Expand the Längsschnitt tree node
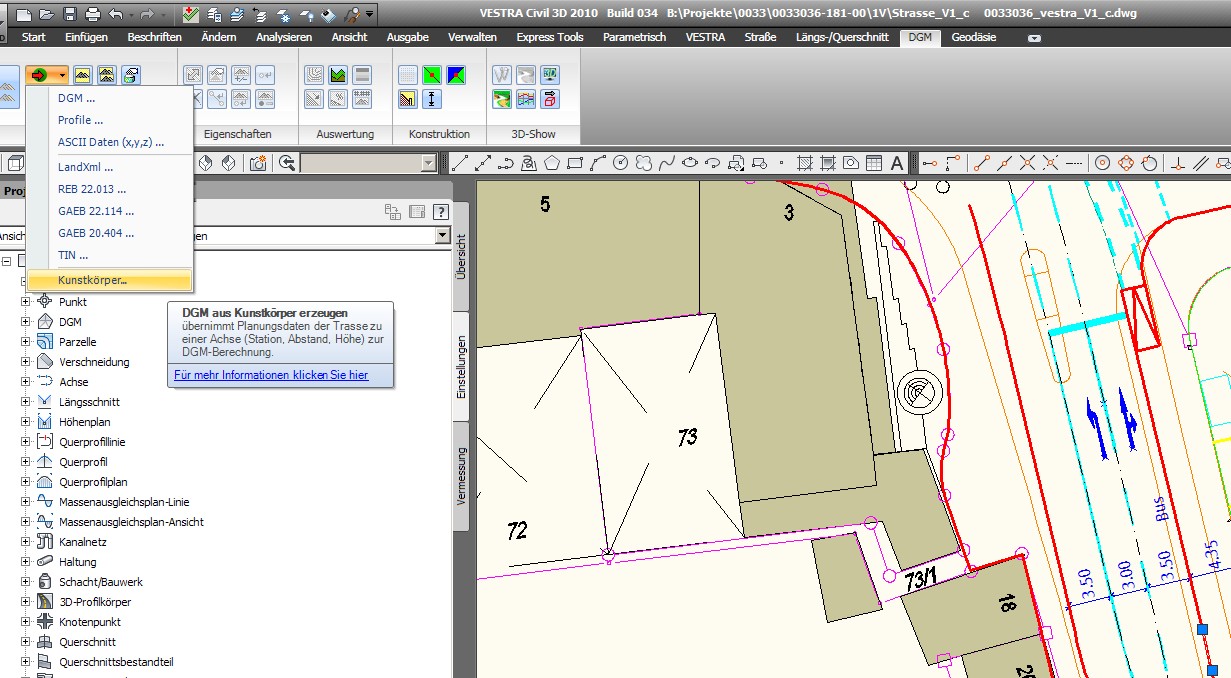1231x678 pixels. [26, 402]
